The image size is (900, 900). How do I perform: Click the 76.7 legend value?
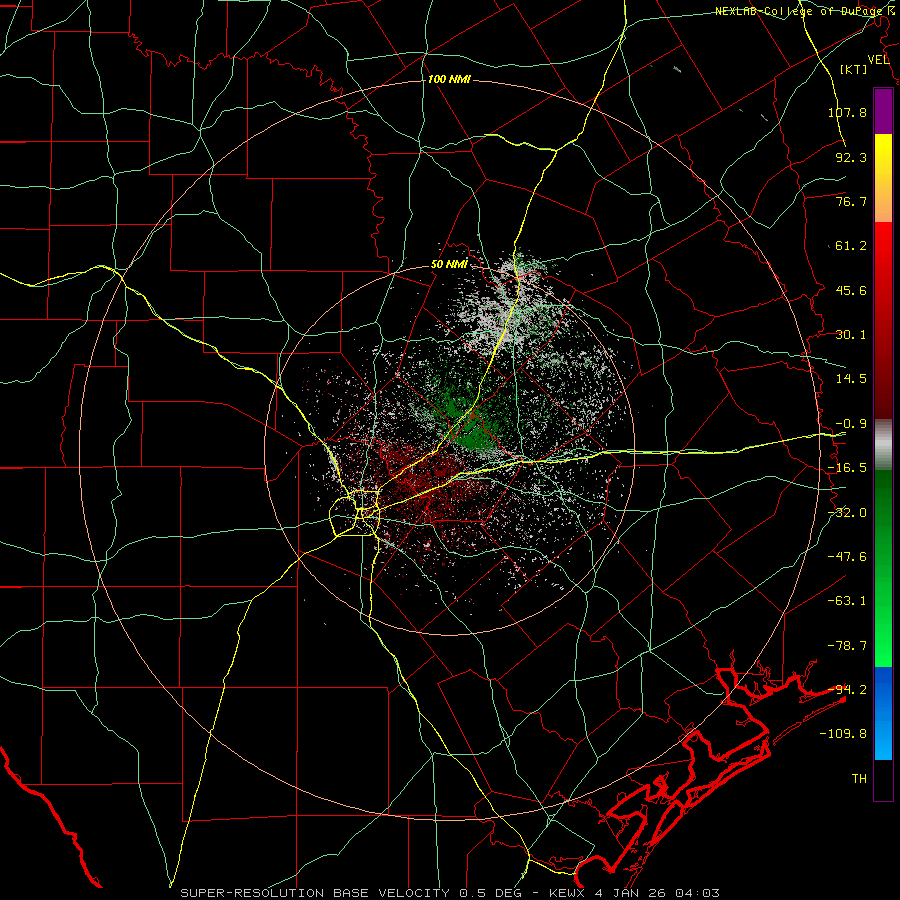(x=851, y=201)
